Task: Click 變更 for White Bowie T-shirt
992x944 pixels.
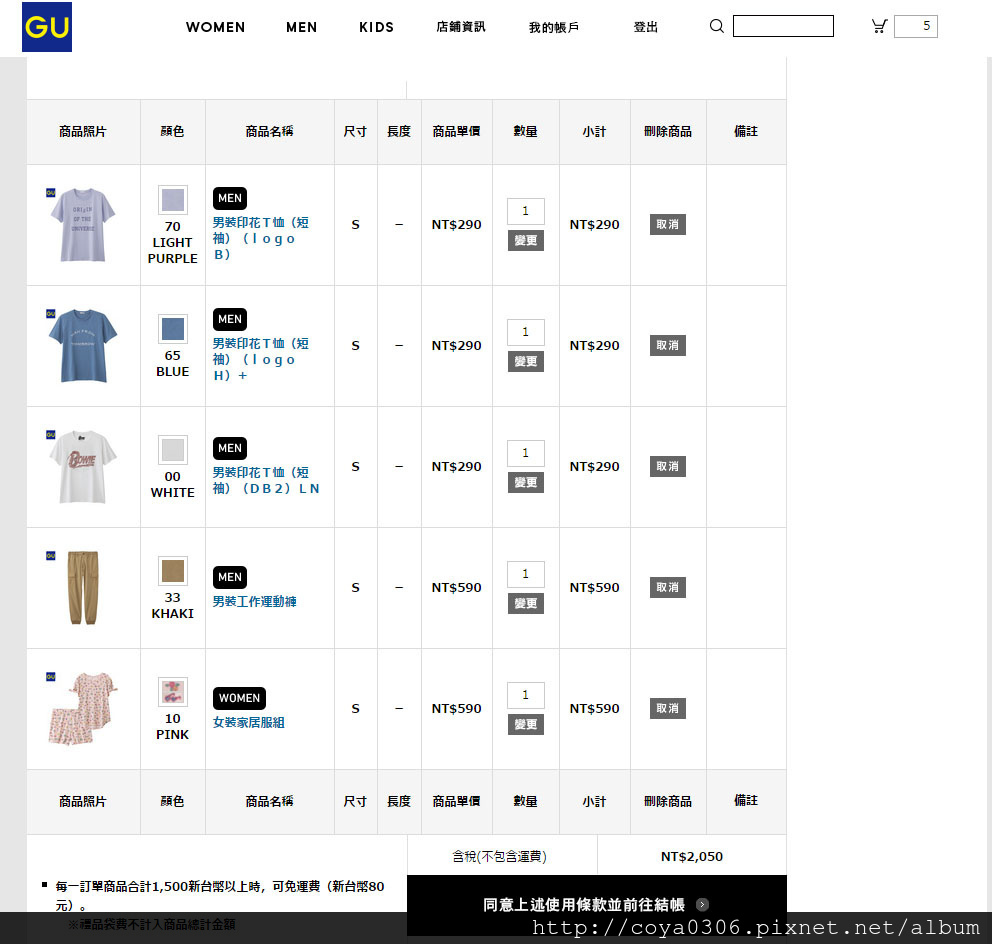Action: pyautogui.click(x=526, y=482)
